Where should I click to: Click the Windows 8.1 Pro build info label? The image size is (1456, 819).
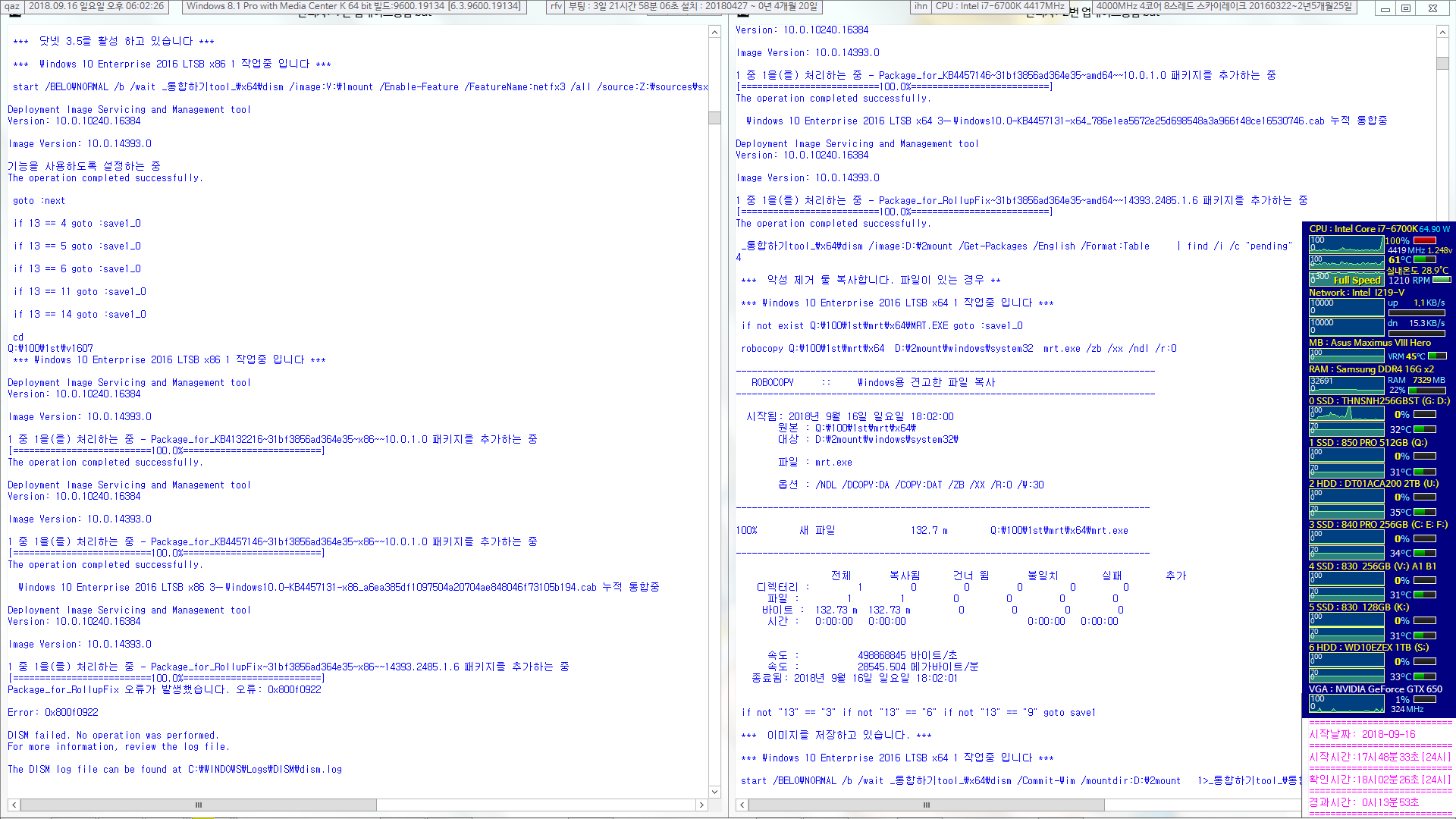click(353, 6)
